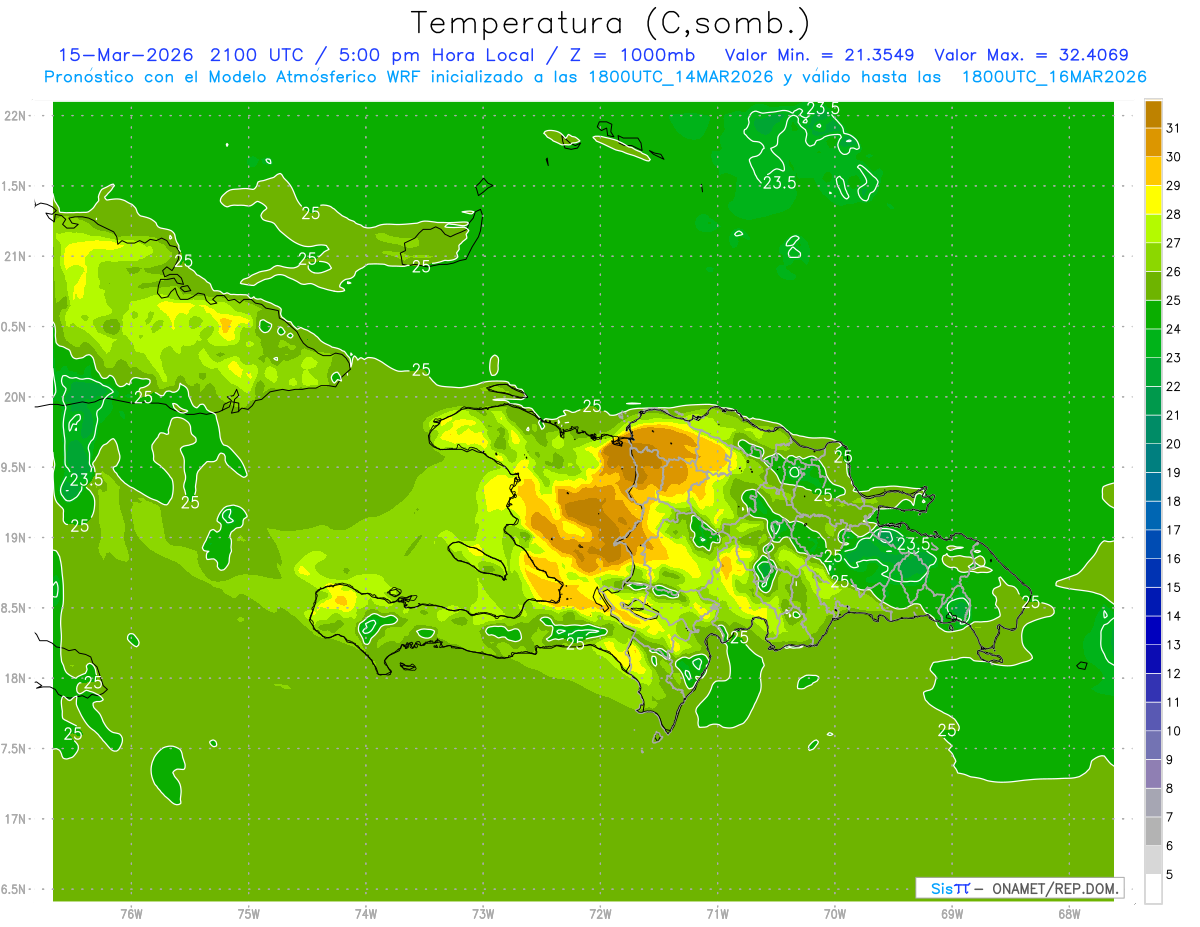Click the valid-until time "1800UTC_16MAR2026"
The width and height of the screenshot is (1200, 927).
[1054, 77]
